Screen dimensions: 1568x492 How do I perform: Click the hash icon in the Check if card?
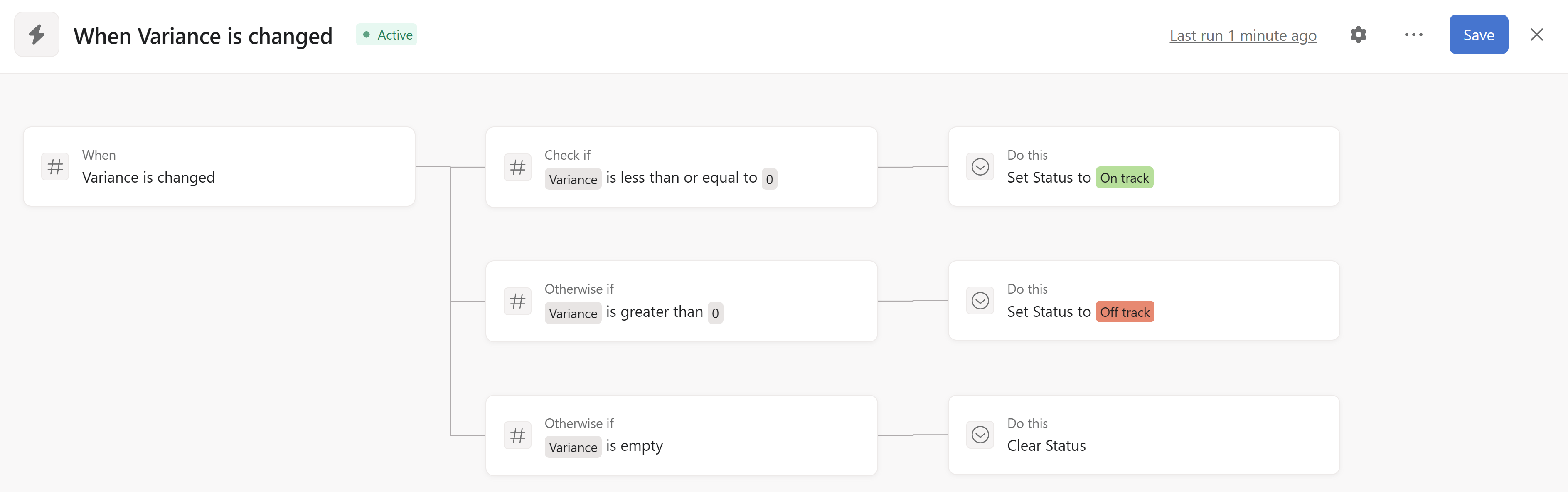coord(517,167)
